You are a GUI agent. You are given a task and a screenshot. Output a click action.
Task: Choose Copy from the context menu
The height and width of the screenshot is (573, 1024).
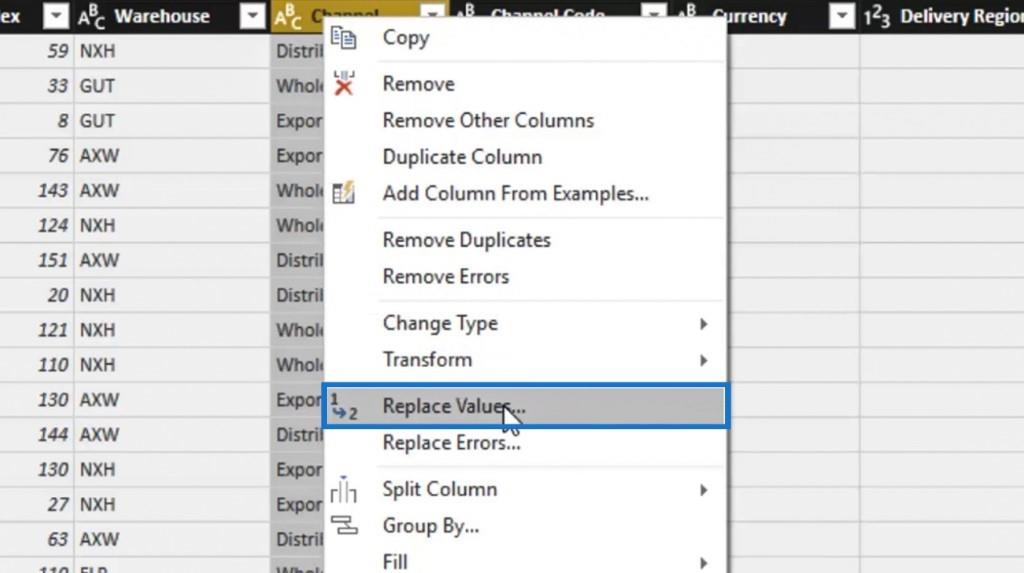click(x=525, y=38)
